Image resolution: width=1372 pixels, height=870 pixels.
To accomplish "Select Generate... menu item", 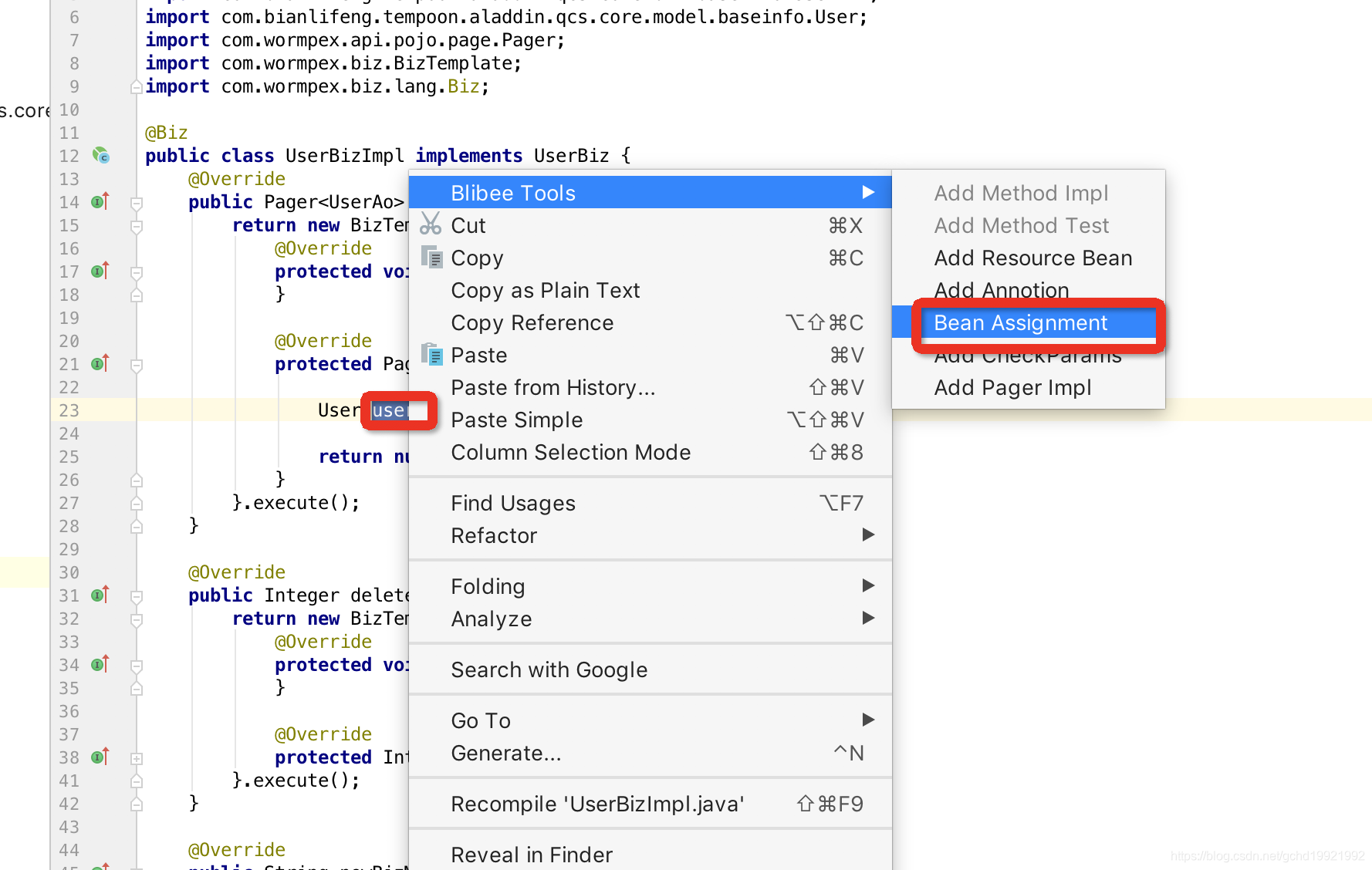I will (650, 753).
